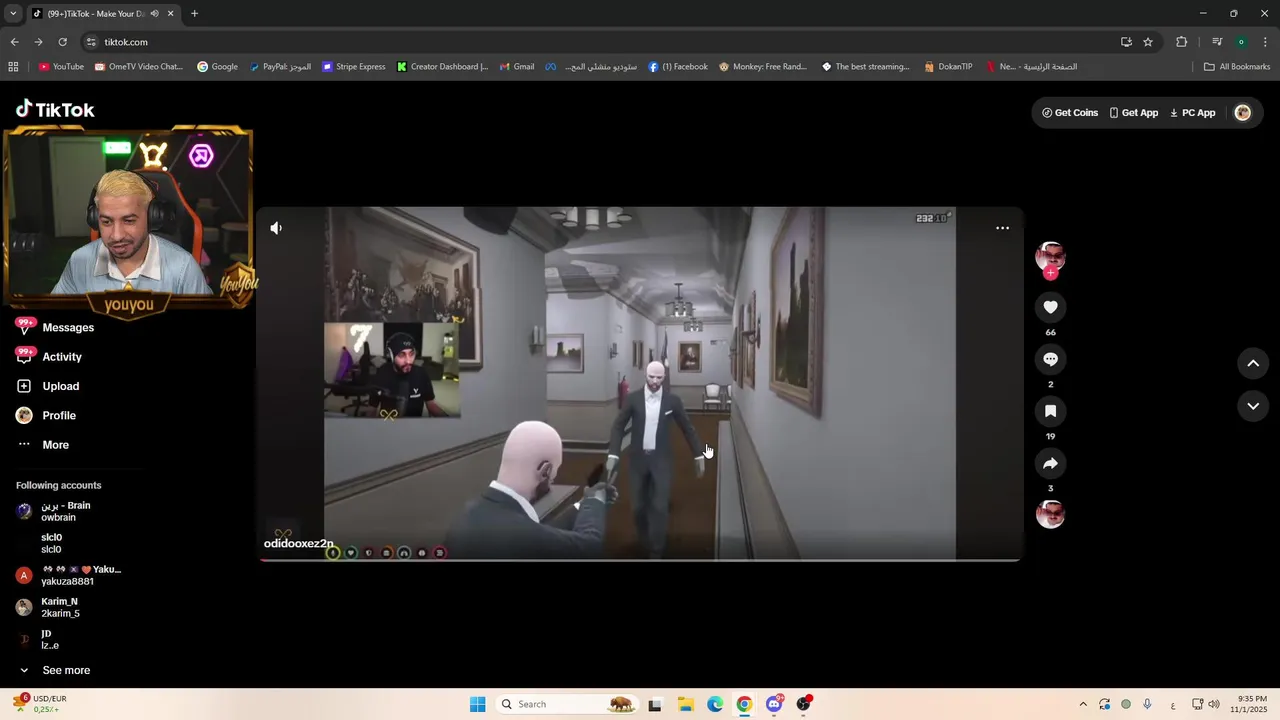Open the sound disc avatar below share

1050,515
